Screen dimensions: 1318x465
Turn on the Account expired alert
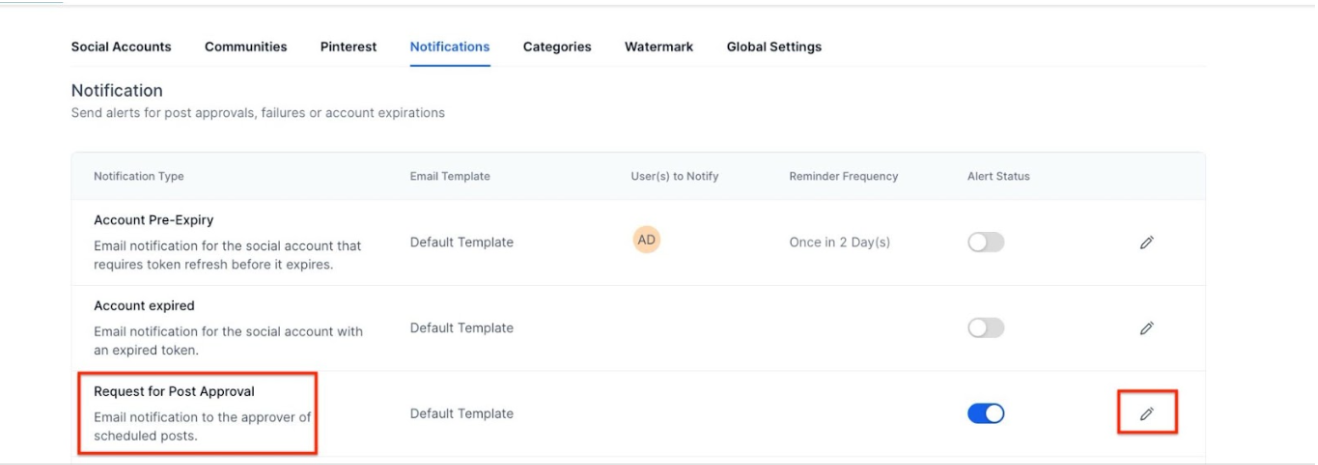pyautogui.click(x=985, y=328)
